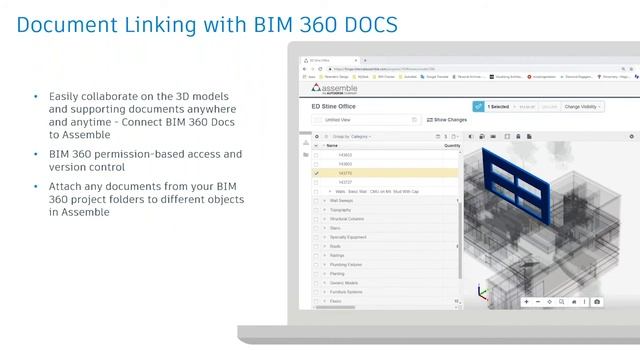Viewport: 640px width, 360px height.
Task: Click the info icon in viewer controls
Action: click(x=584, y=302)
